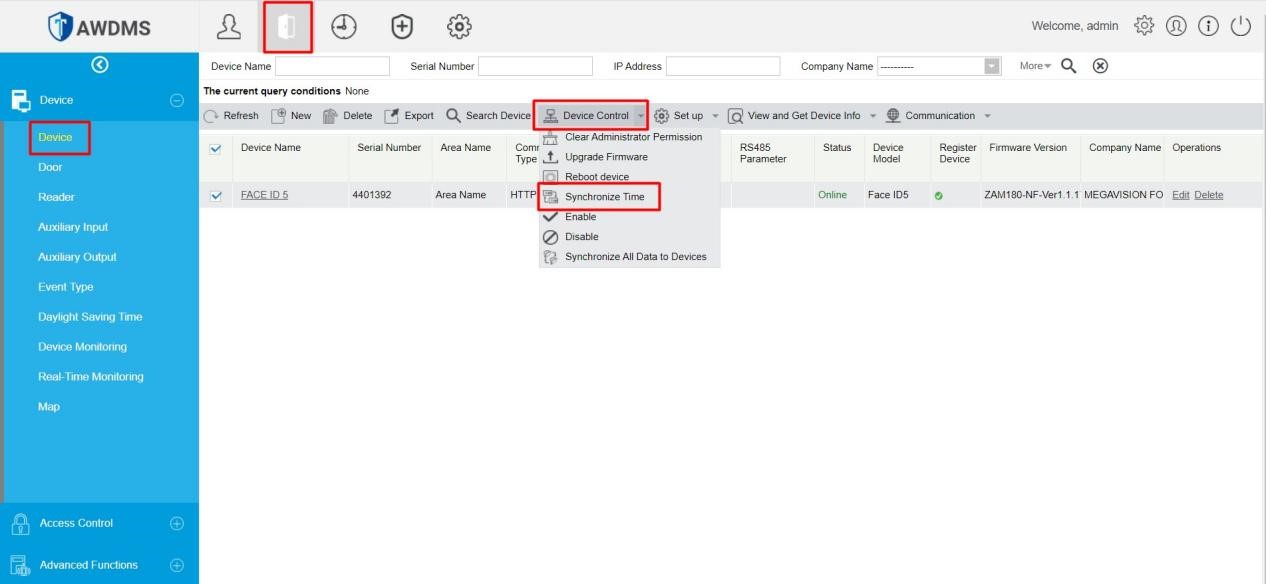The width and height of the screenshot is (1266, 584).
Task: Click the Refresh toolbar button
Action: coord(231,116)
